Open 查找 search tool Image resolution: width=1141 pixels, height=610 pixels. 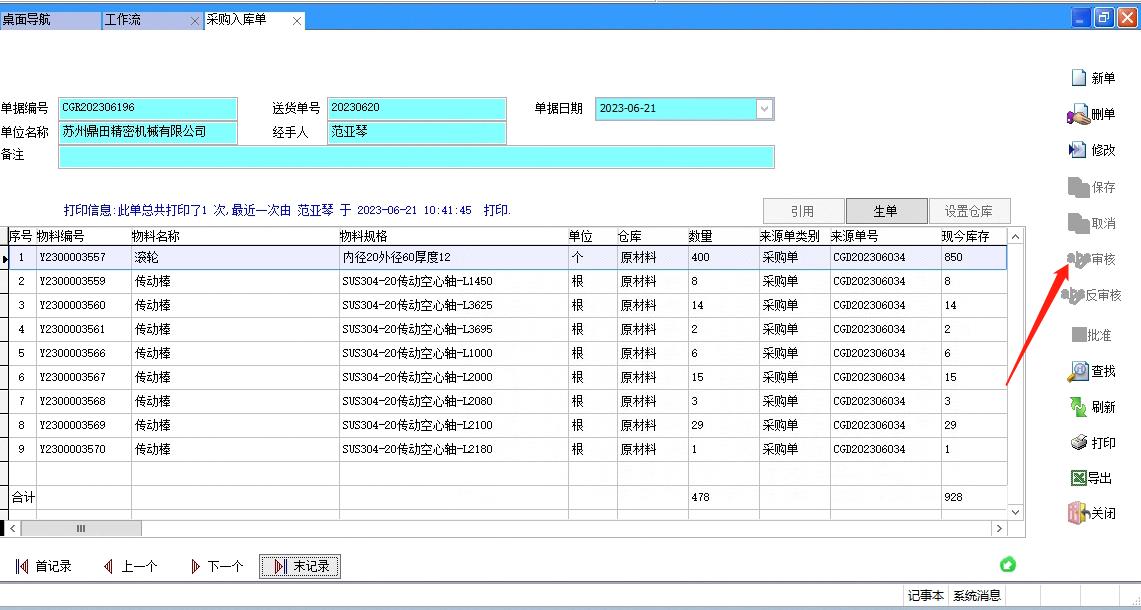point(1078,371)
